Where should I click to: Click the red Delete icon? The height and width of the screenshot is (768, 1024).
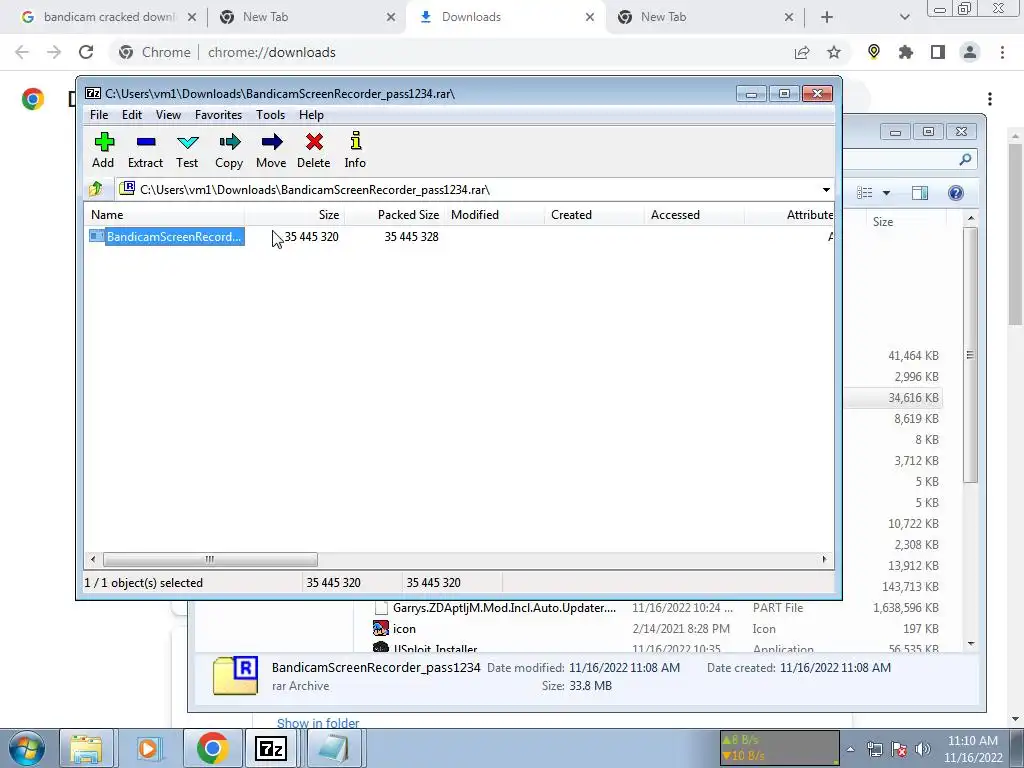[x=313, y=150]
